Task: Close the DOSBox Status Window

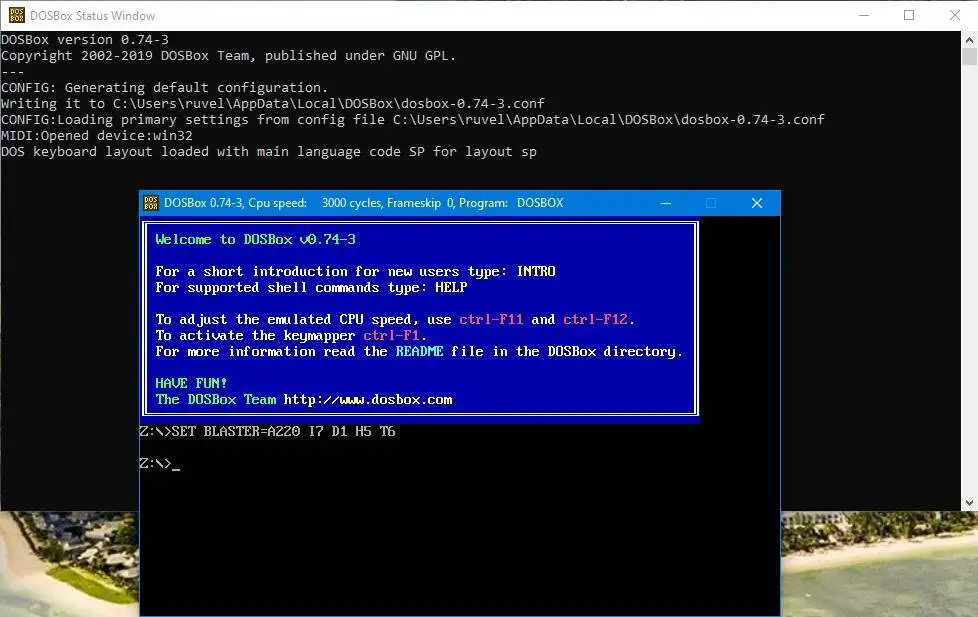Action: (955, 15)
